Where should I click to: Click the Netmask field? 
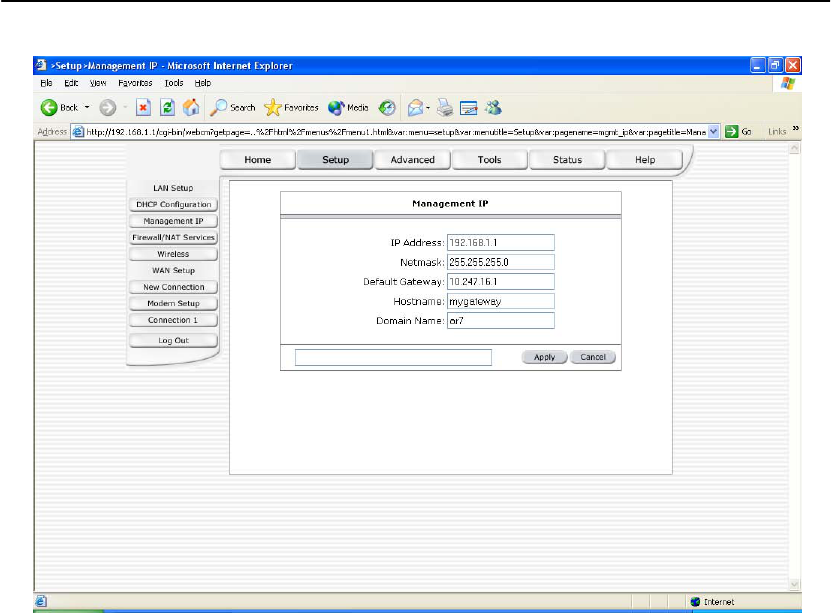[x=501, y=262]
